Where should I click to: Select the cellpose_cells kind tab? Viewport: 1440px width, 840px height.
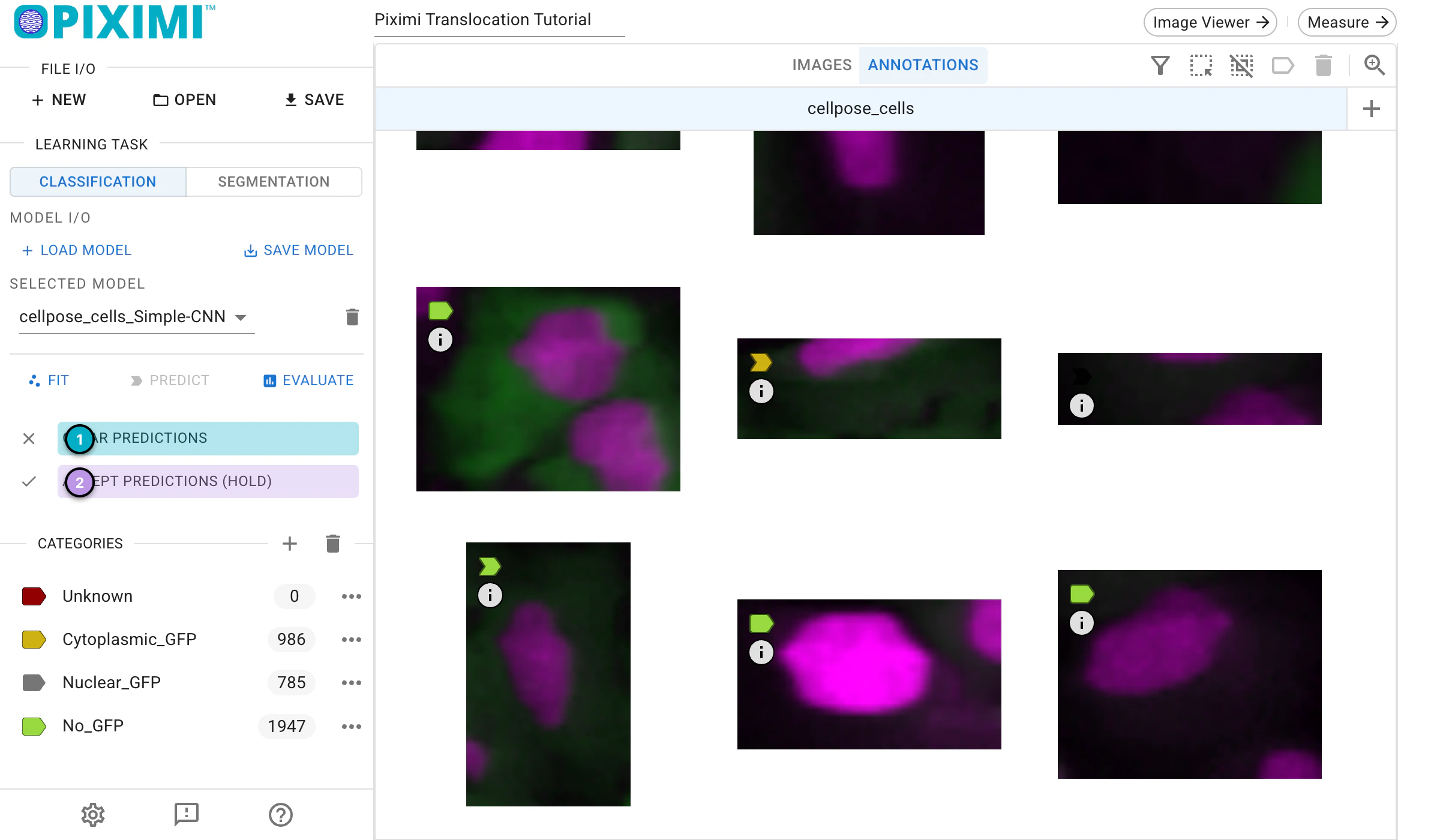coord(860,109)
